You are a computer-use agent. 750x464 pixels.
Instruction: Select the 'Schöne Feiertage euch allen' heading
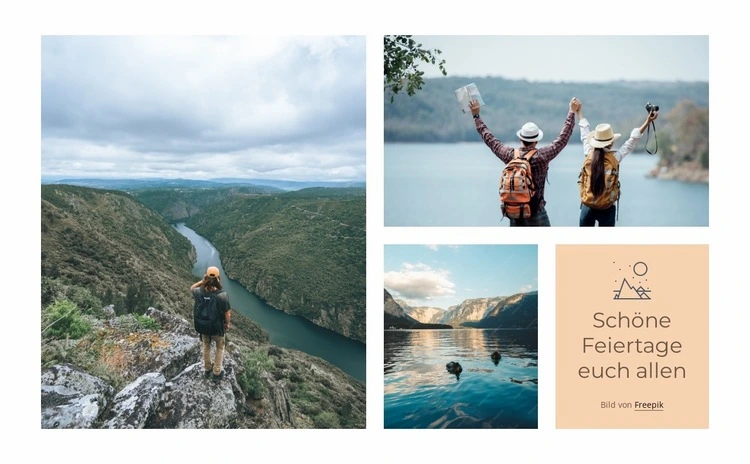[x=632, y=345]
